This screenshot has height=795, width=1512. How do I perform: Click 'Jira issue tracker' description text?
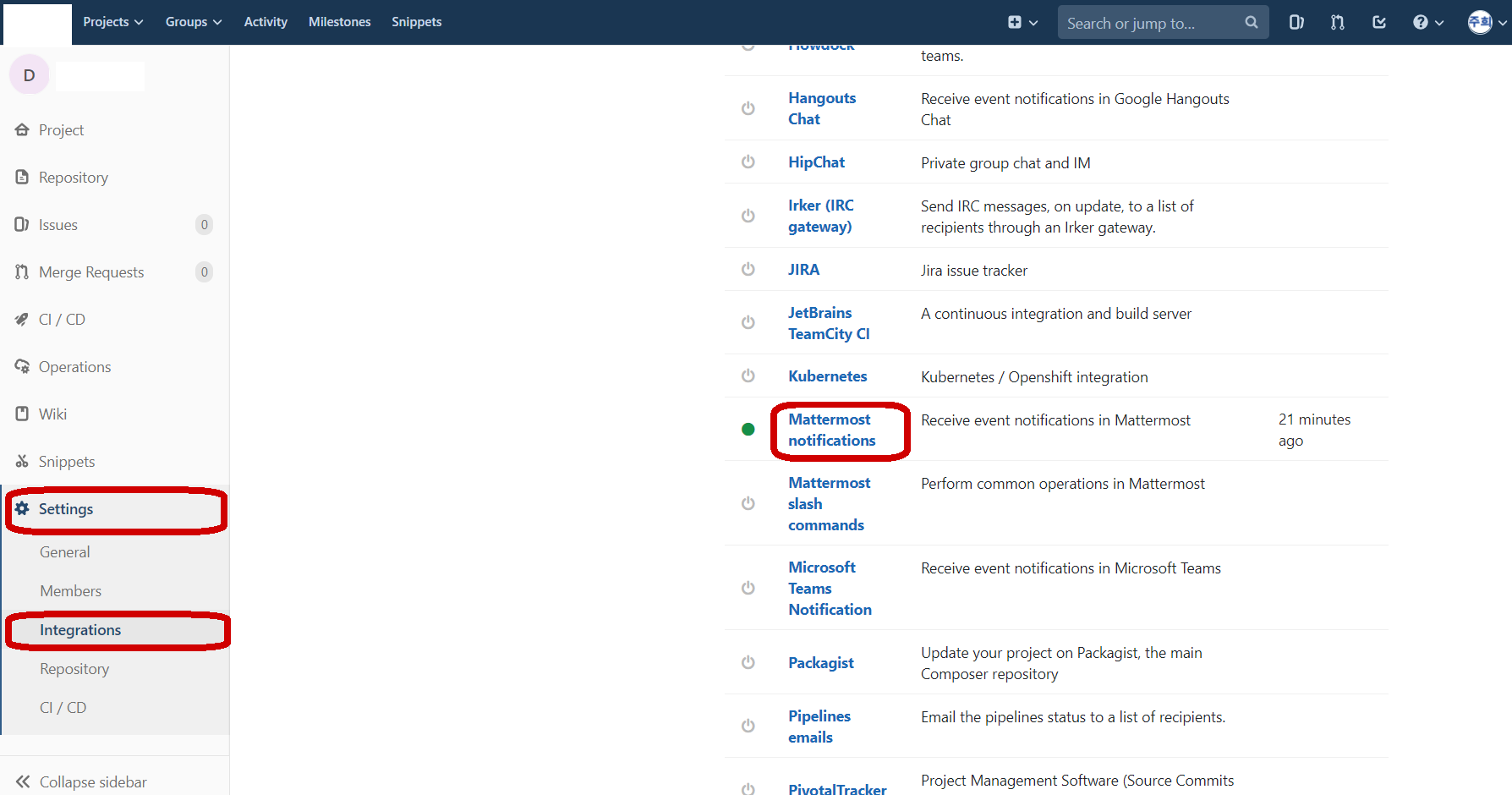tap(974, 271)
